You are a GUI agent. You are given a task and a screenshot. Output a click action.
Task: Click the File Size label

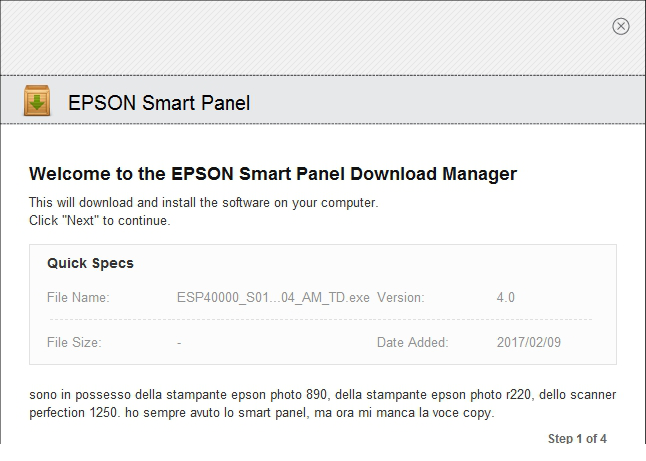click(74, 342)
